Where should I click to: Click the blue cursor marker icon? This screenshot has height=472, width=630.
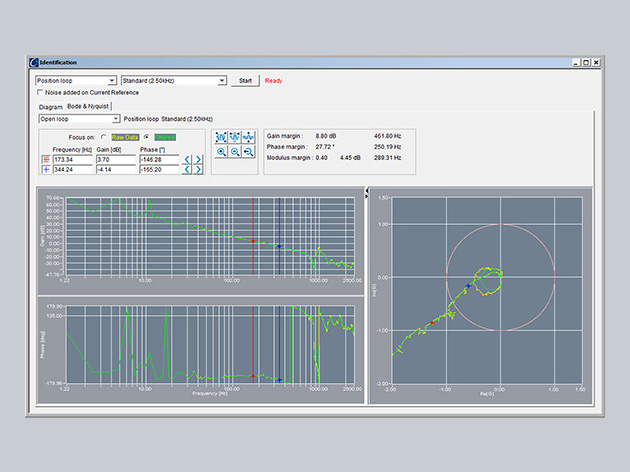point(45,170)
